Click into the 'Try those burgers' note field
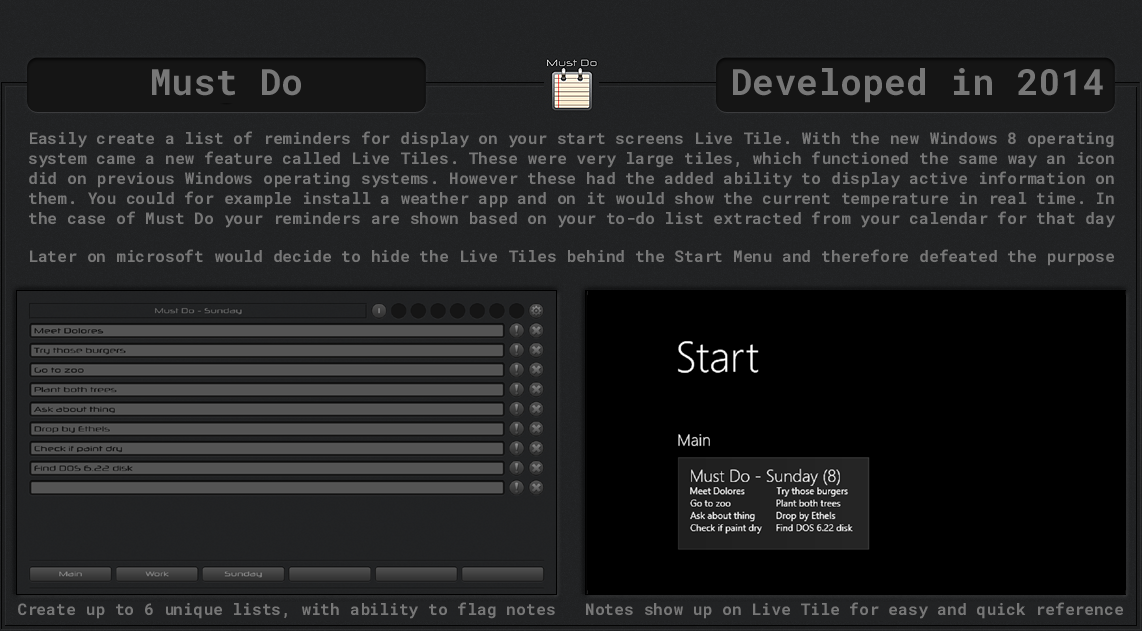 tap(267, 350)
